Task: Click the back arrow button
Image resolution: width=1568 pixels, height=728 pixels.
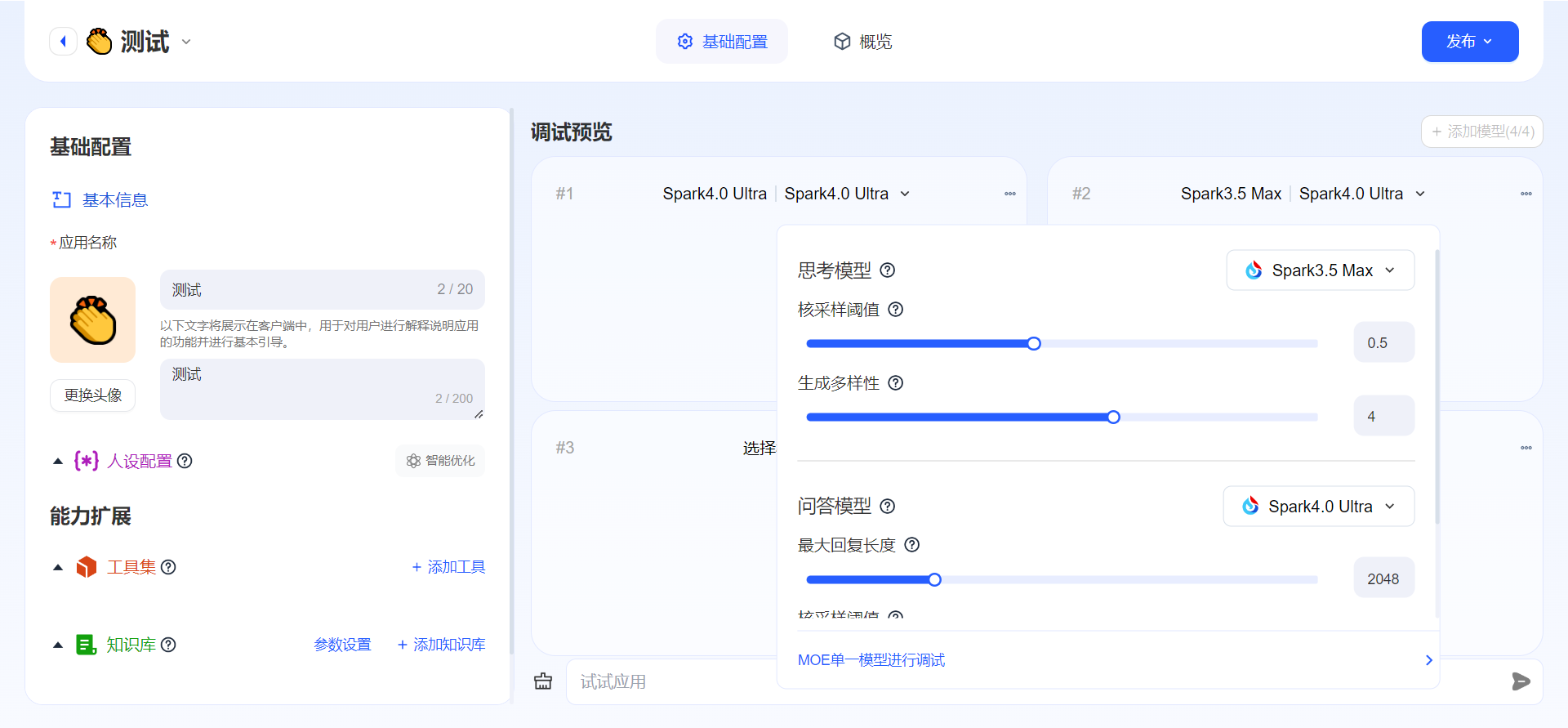Action: click(x=63, y=41)
